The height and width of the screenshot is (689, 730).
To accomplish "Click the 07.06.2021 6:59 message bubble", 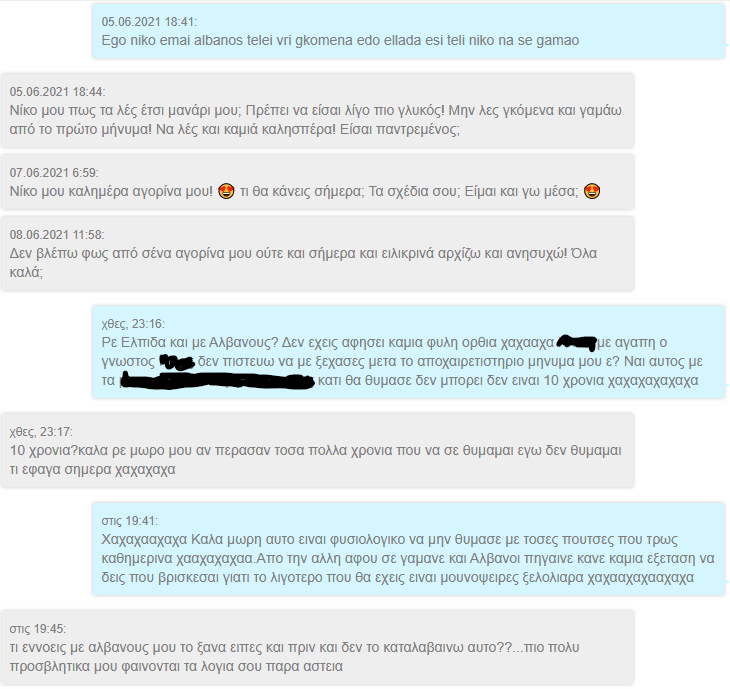I will click(x=318, y=182).
